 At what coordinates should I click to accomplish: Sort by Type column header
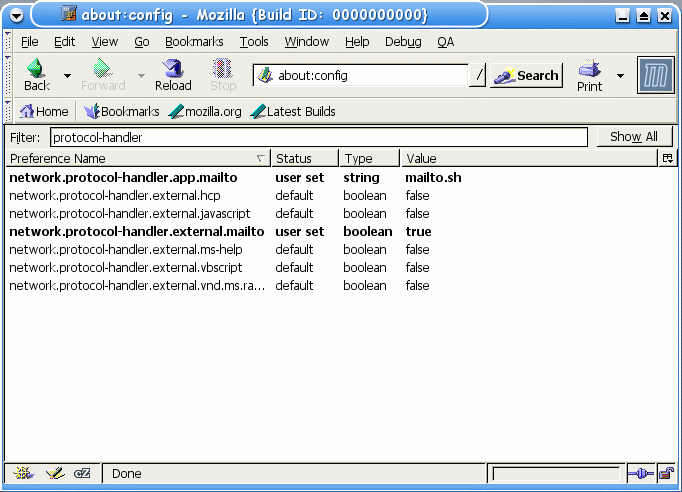pyautogui.click(x=369, y=158)
